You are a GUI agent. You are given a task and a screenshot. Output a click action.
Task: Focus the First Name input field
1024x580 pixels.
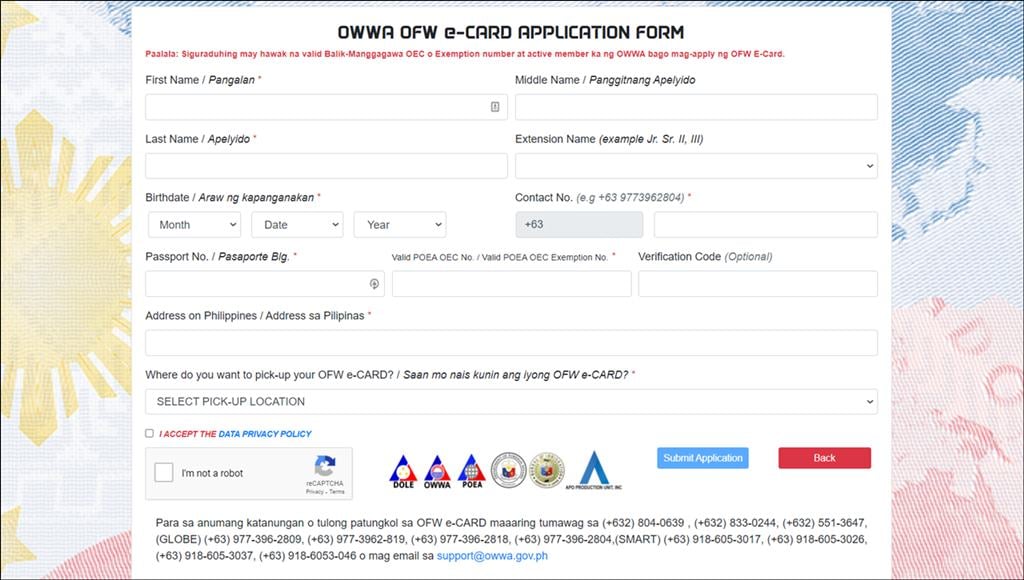[x=326, y=106]
